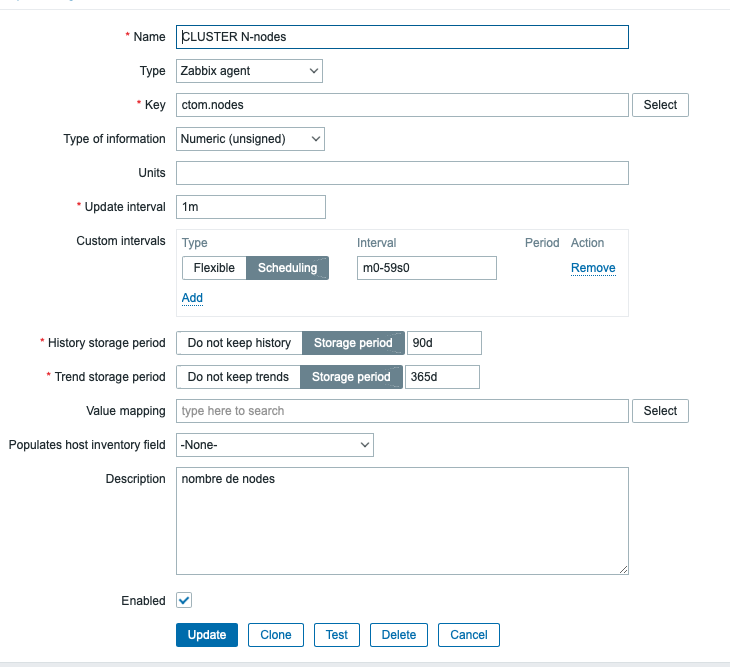Click Select button next to Value mapping
Screen dimensions: 730x667
tap(660, 411)
